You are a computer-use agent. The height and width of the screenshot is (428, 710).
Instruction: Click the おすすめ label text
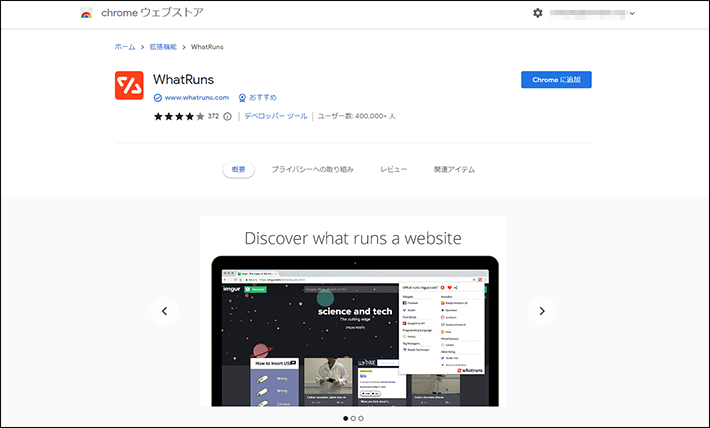click(263, 97)
